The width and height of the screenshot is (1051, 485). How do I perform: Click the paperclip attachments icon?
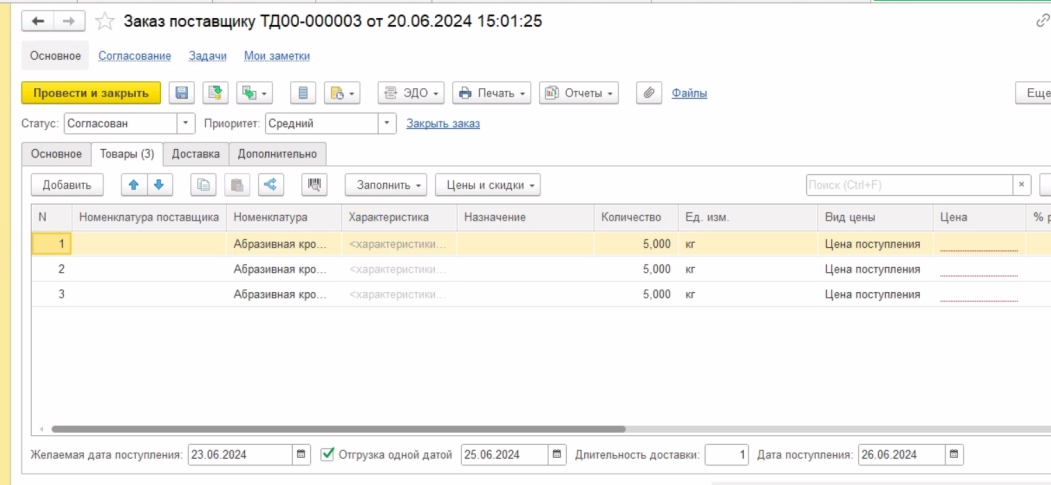pyautogui.click(x=649, y=93)
